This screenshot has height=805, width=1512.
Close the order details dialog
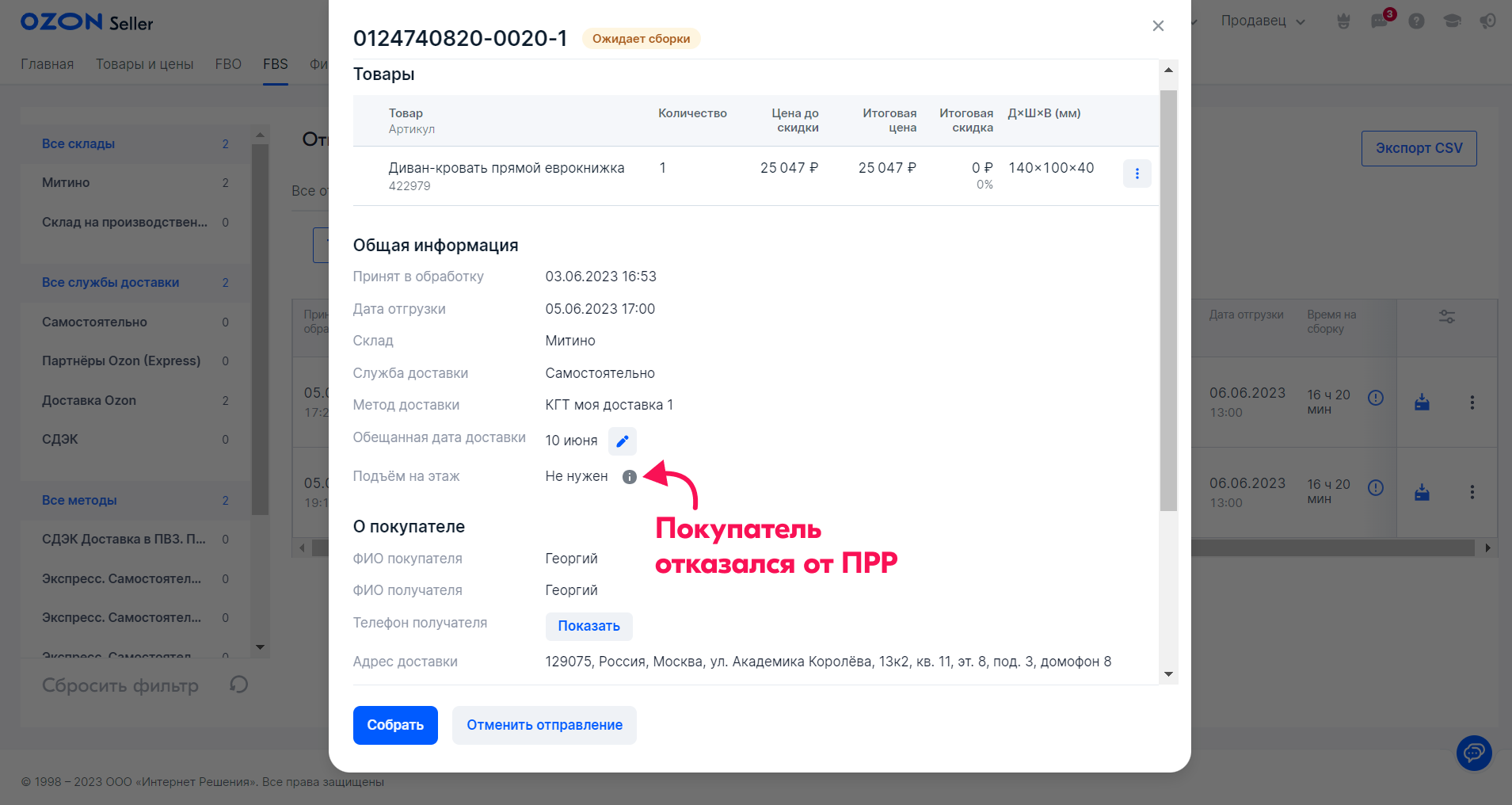click(x=1158, y=26)
